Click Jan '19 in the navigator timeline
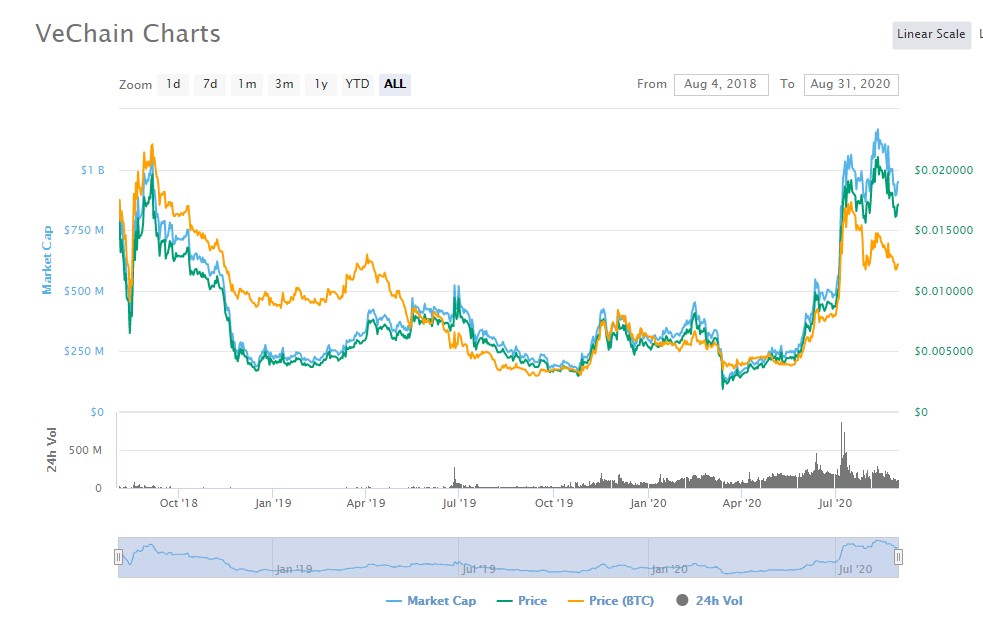The height and width of the screenshot is (634, 983). pyautogui.click(x=294, y=569)
